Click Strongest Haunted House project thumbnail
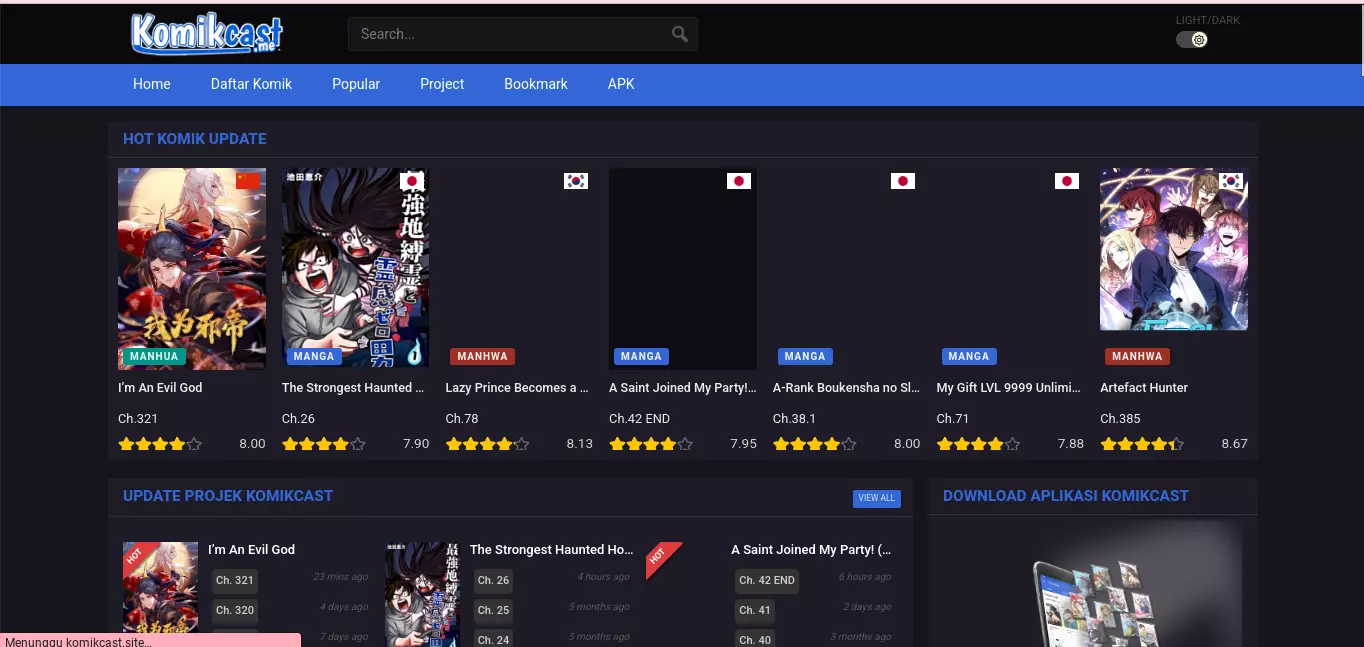This screenshot has height=647, width=1364. pos(422,594)
